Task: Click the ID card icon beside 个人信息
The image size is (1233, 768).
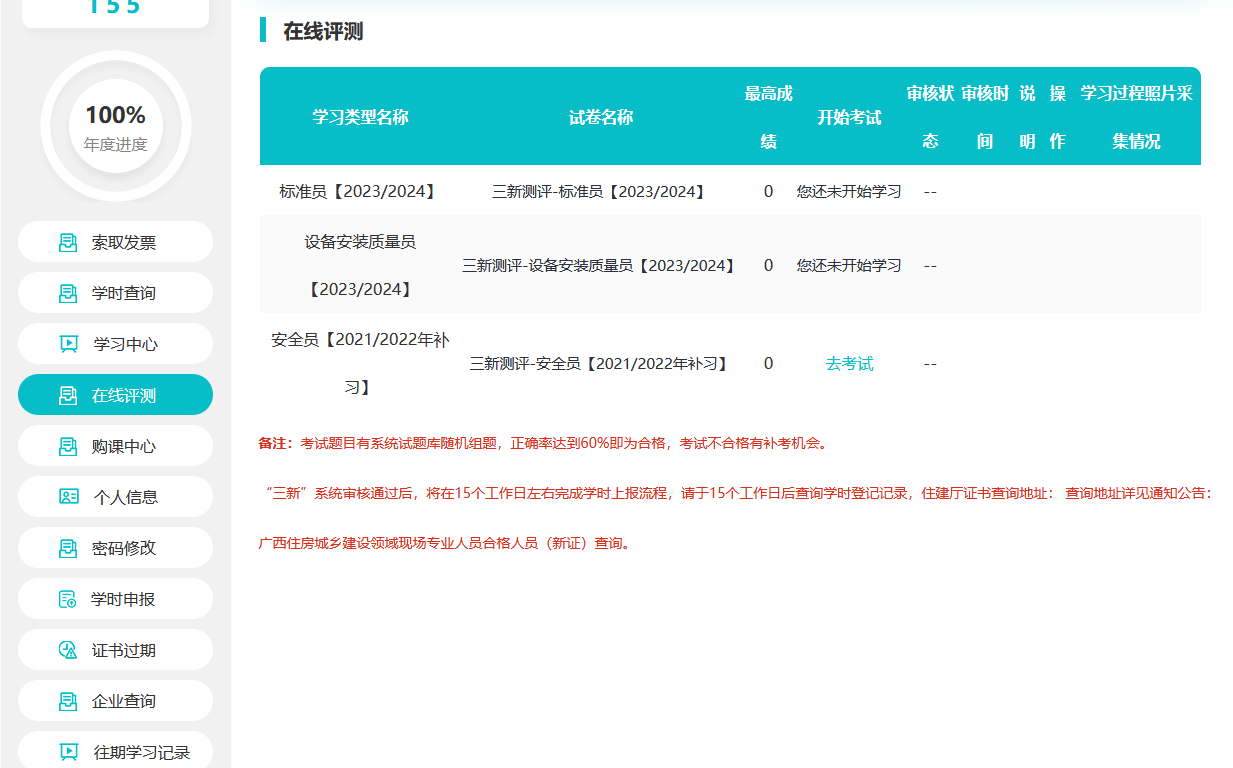Action: point(68,497)
